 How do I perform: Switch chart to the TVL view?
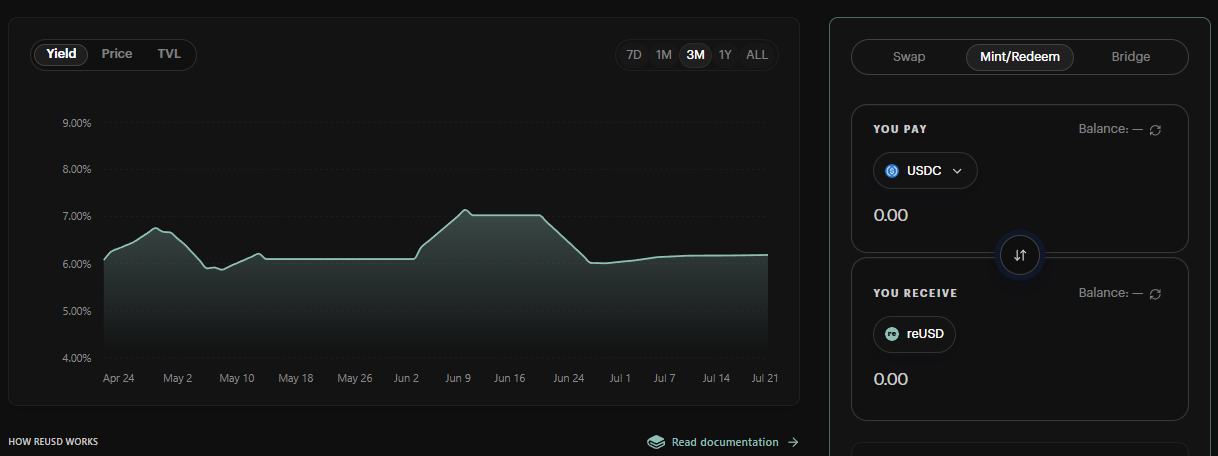click(x=169, y=54)
